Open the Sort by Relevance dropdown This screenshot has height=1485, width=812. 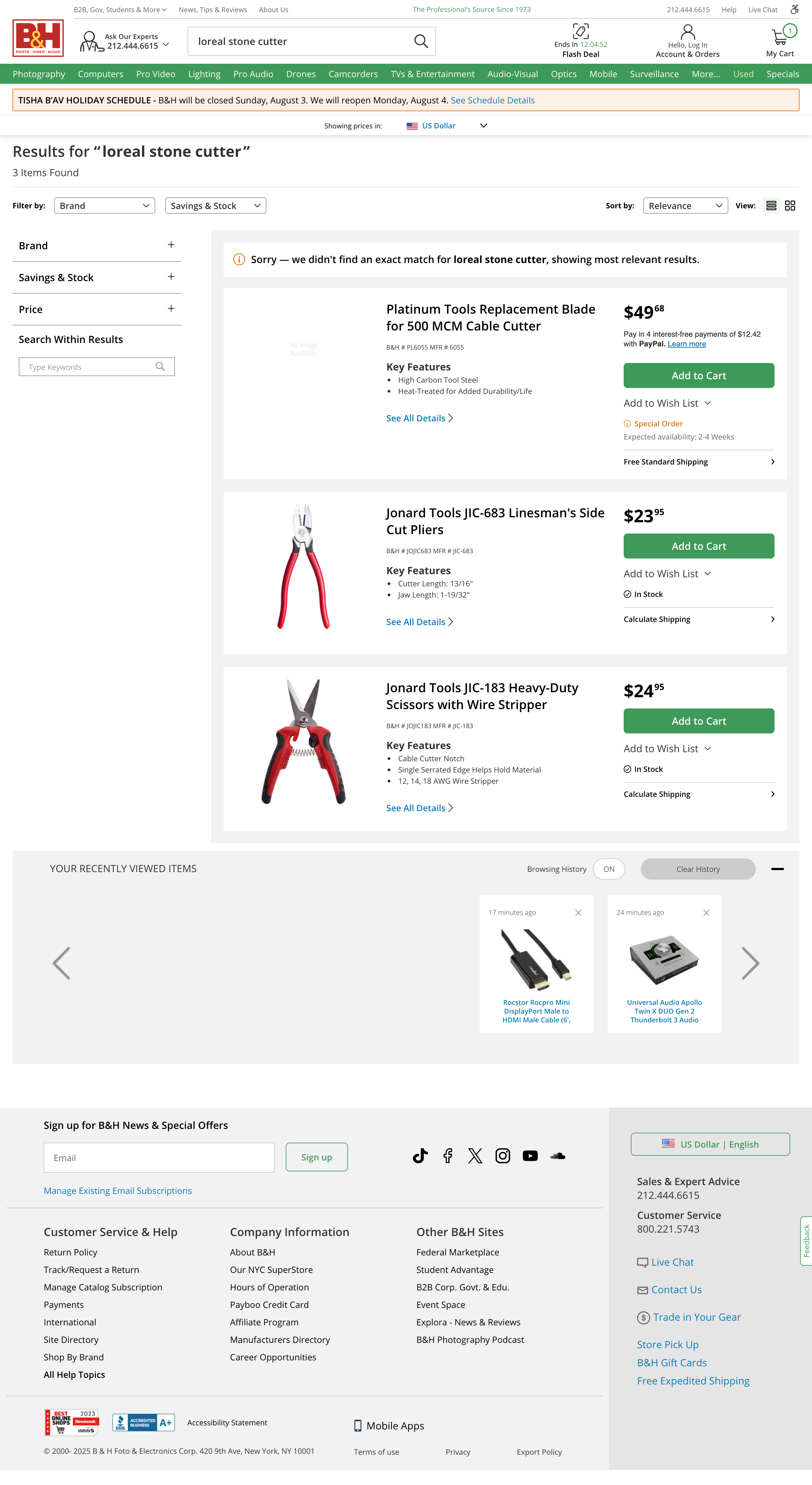[x=685, y=206]
